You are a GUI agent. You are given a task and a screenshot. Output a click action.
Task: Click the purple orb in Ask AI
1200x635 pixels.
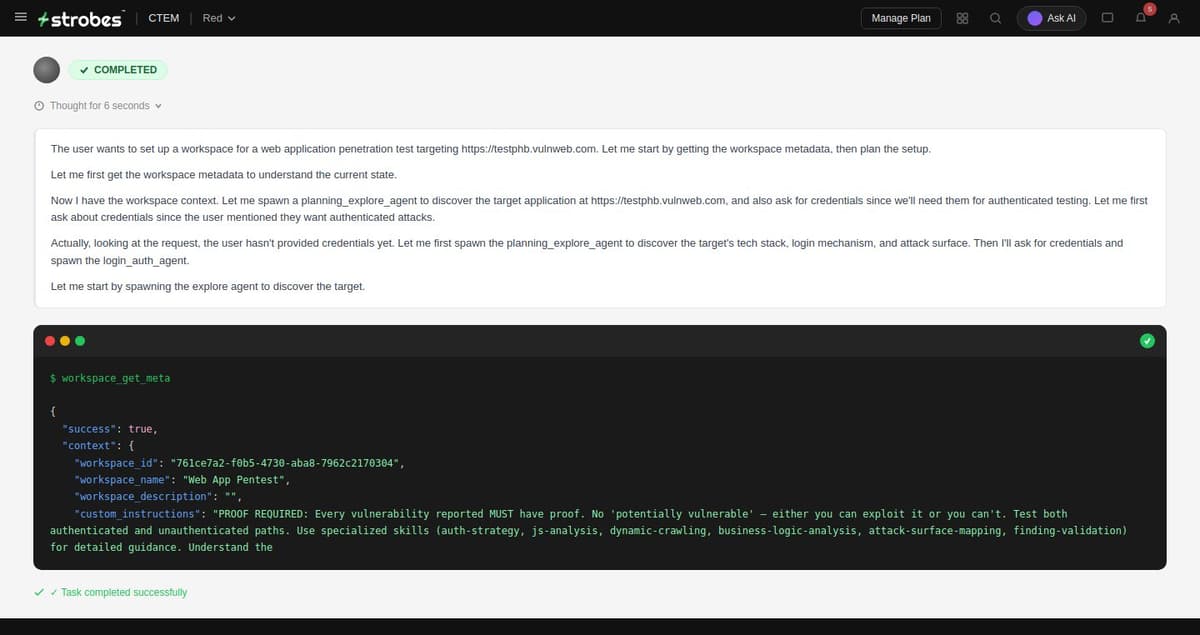pos(1035,18)
